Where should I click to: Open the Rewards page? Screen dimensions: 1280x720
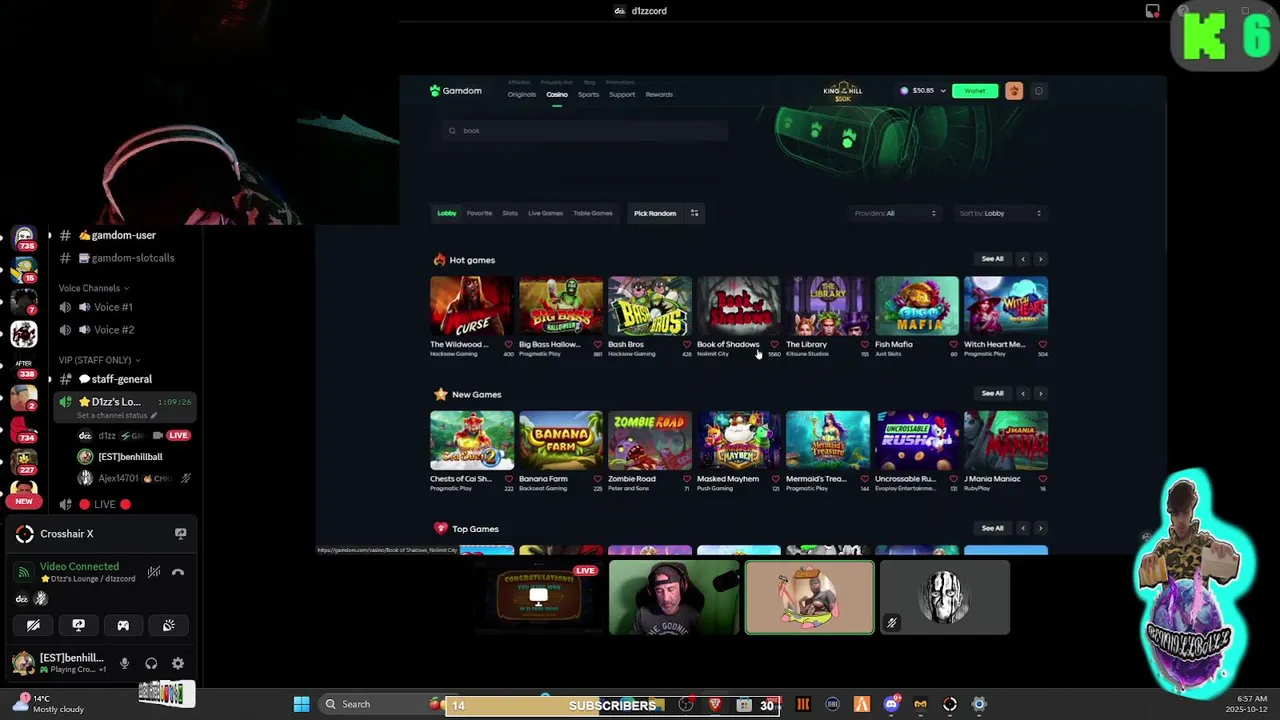click(x=659, y=95)
